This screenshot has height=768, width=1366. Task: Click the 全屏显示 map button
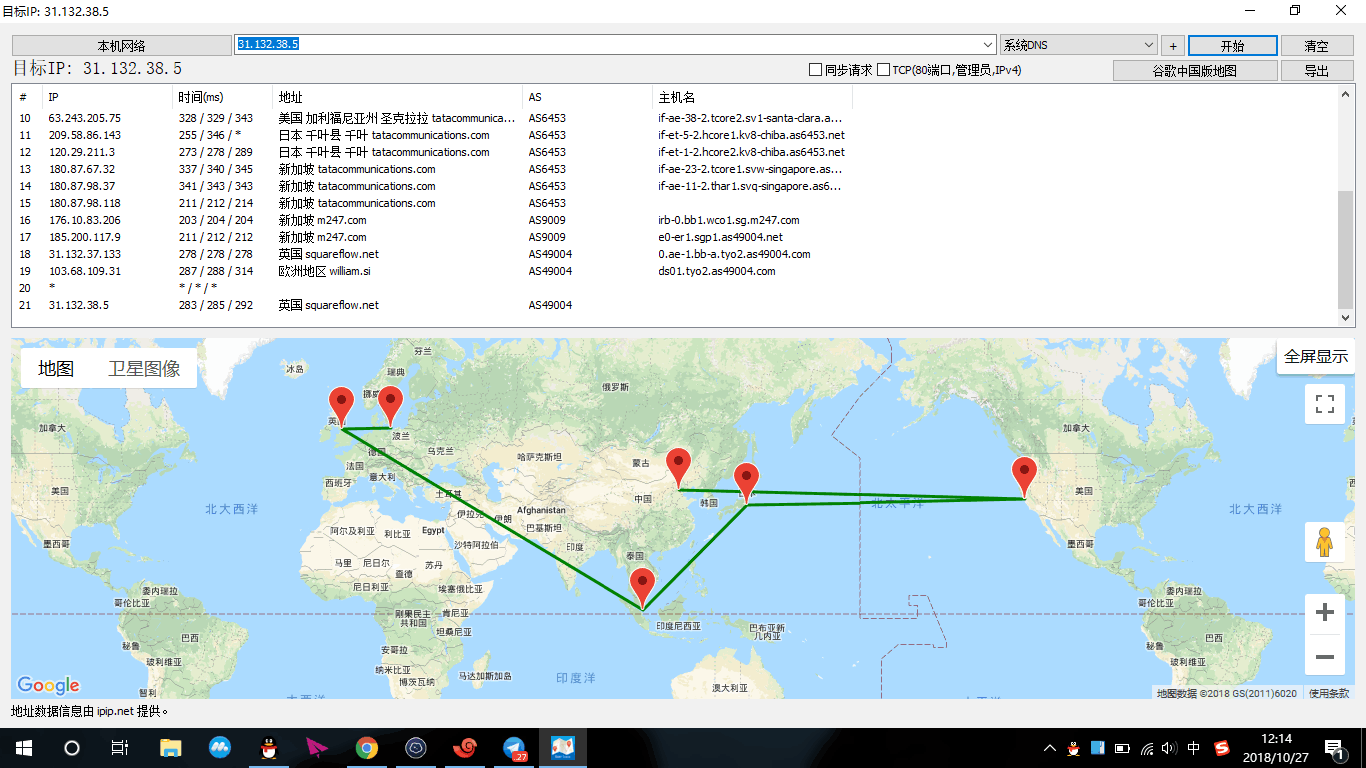click(x=1316, y=356)
